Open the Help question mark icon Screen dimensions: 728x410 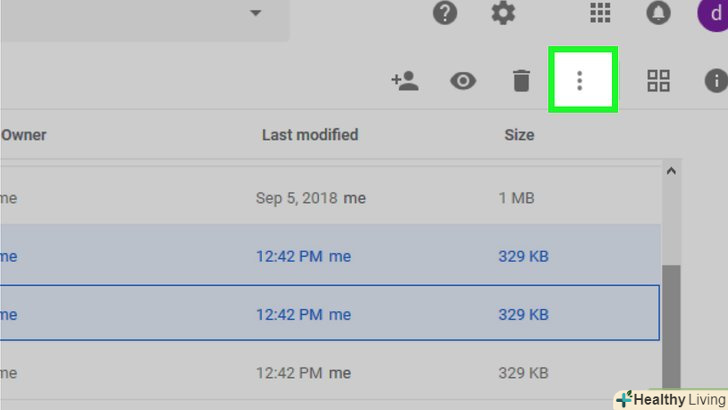(x=445, y=13)
